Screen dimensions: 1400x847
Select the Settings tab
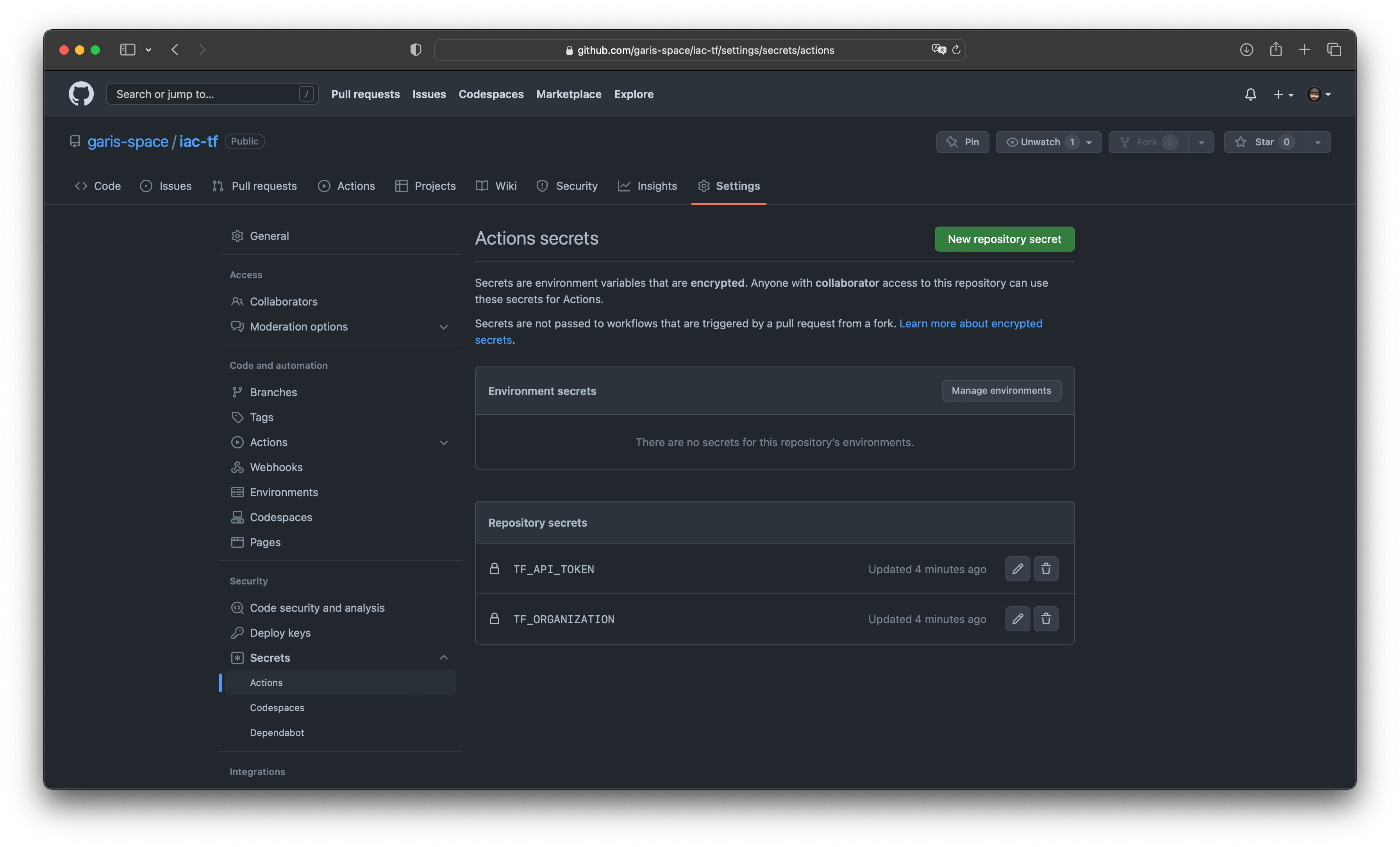737,185
